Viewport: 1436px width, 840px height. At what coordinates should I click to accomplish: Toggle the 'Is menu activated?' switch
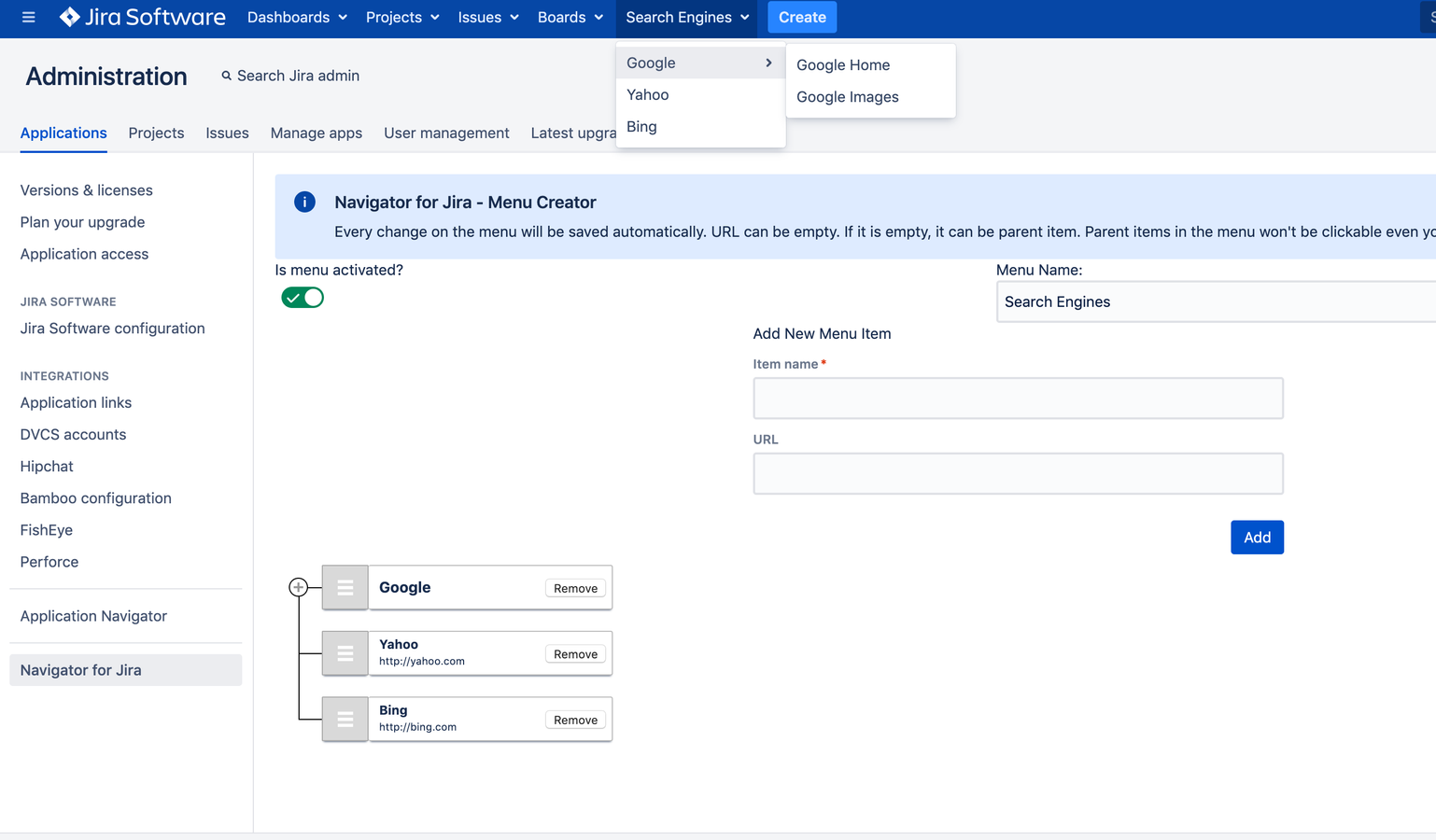pos(303,298)
